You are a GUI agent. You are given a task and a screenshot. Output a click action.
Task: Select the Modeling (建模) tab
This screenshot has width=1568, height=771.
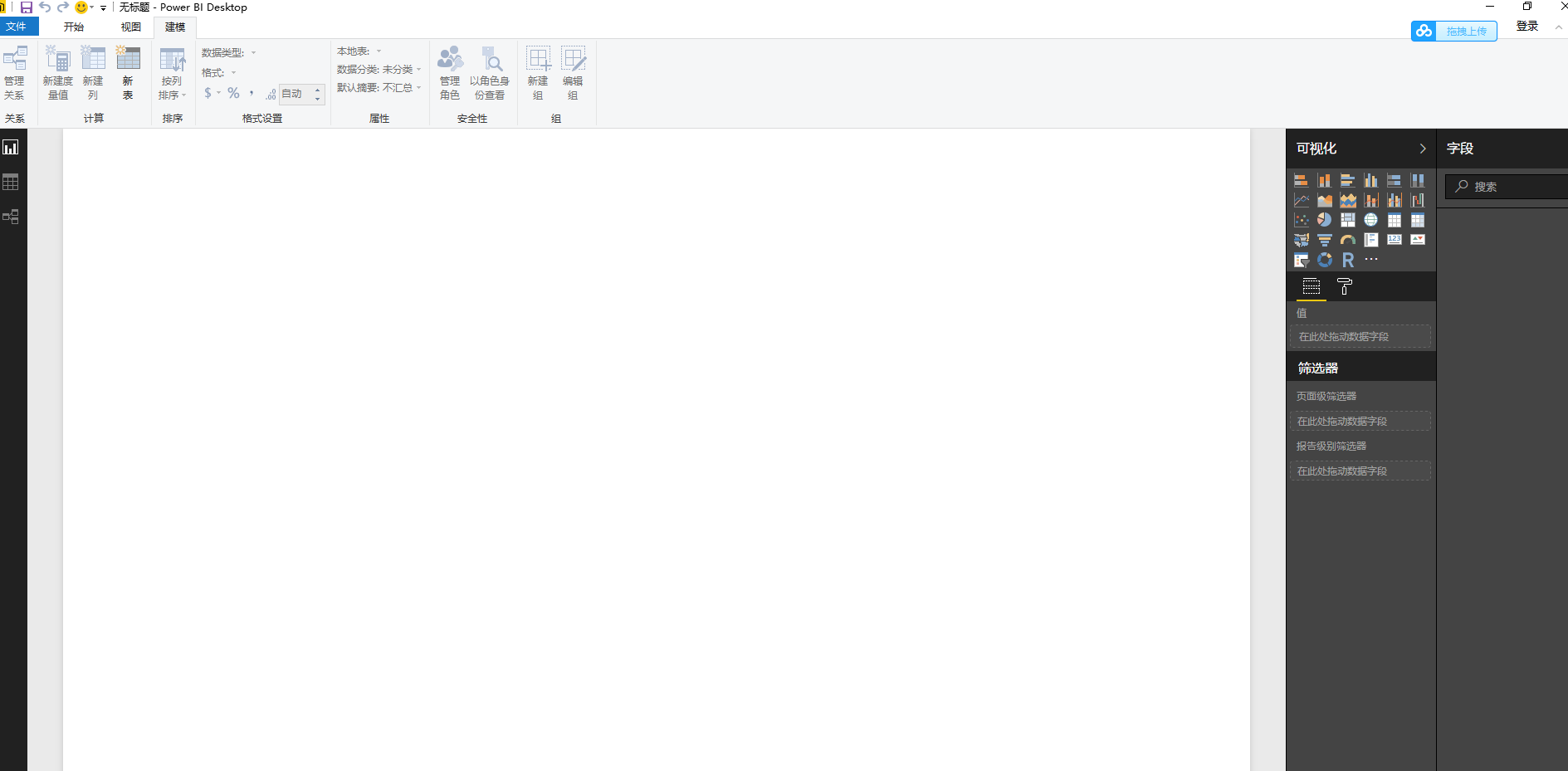coord(175,27)
